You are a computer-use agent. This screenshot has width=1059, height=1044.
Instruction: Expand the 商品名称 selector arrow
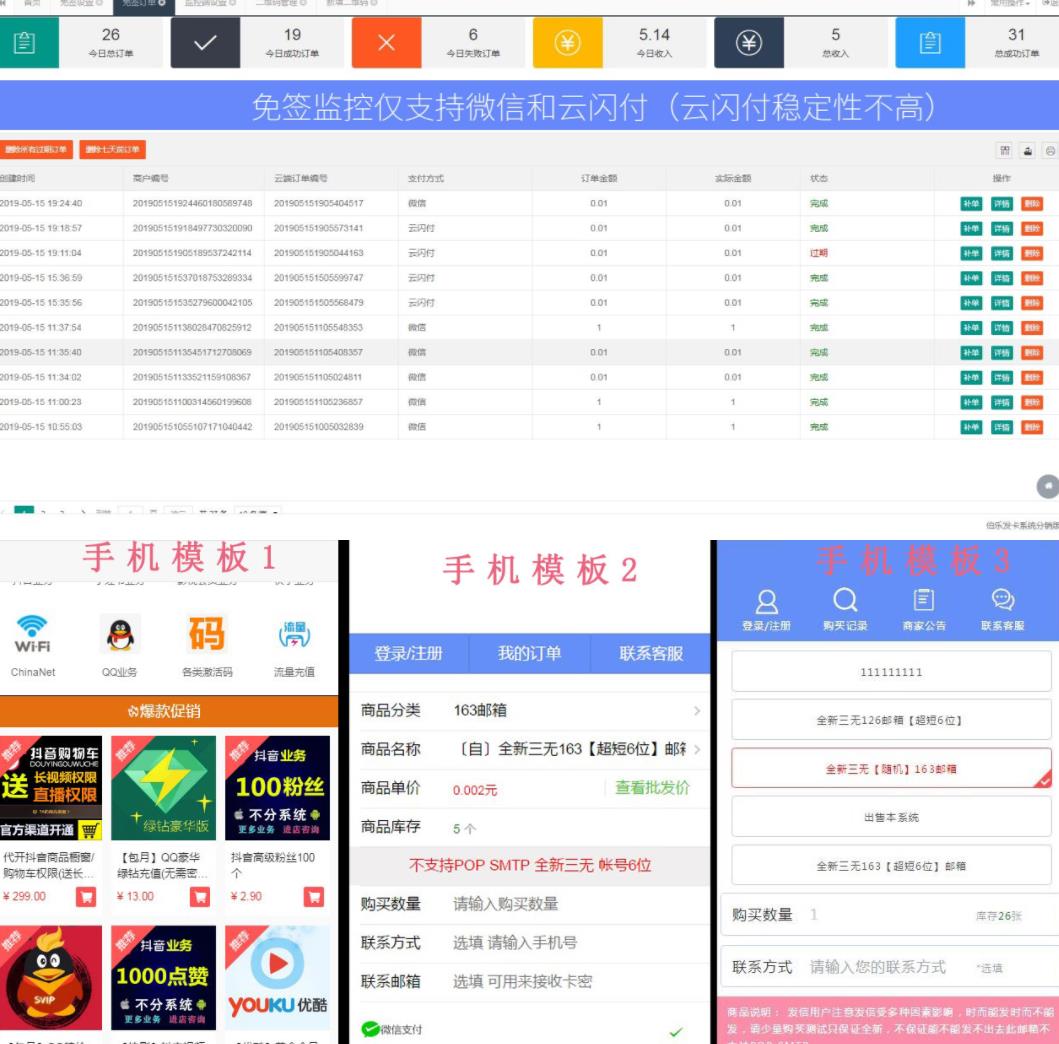(x=696, y=749)
